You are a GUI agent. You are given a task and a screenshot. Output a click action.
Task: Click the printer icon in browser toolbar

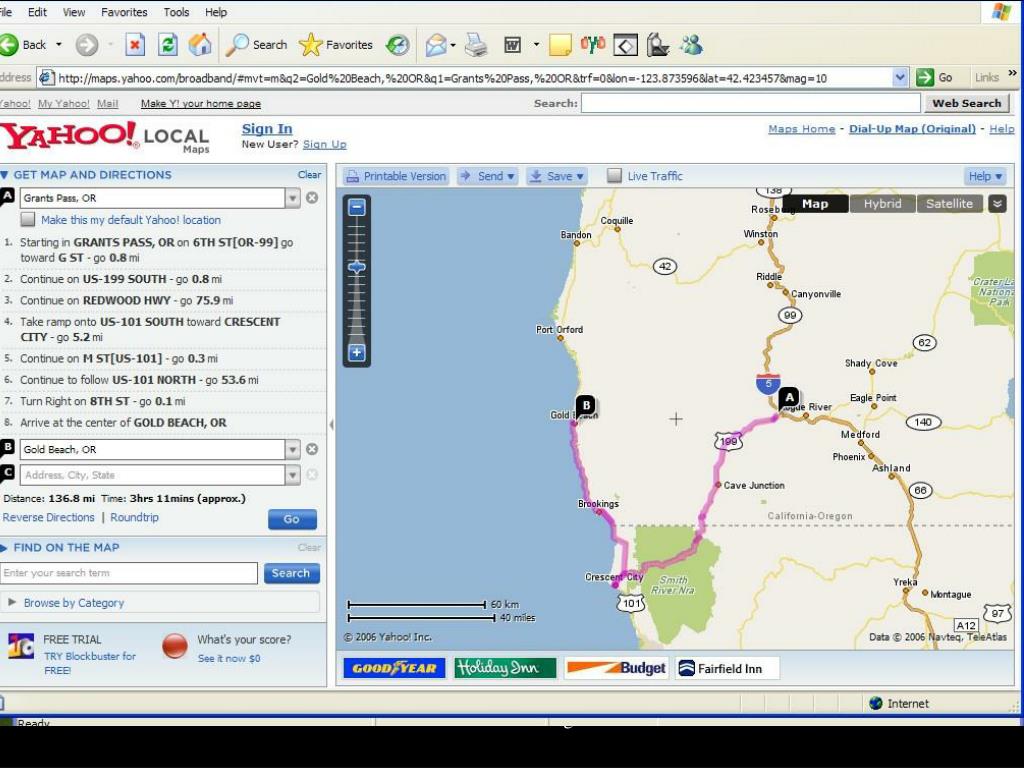pos(476,45)
